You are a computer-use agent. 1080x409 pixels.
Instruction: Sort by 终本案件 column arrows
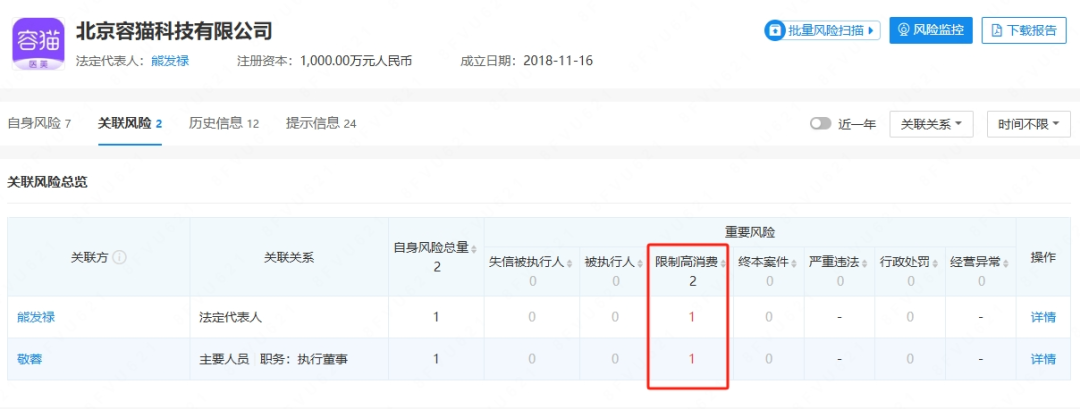pyautogui.click(x=795, y=263)
